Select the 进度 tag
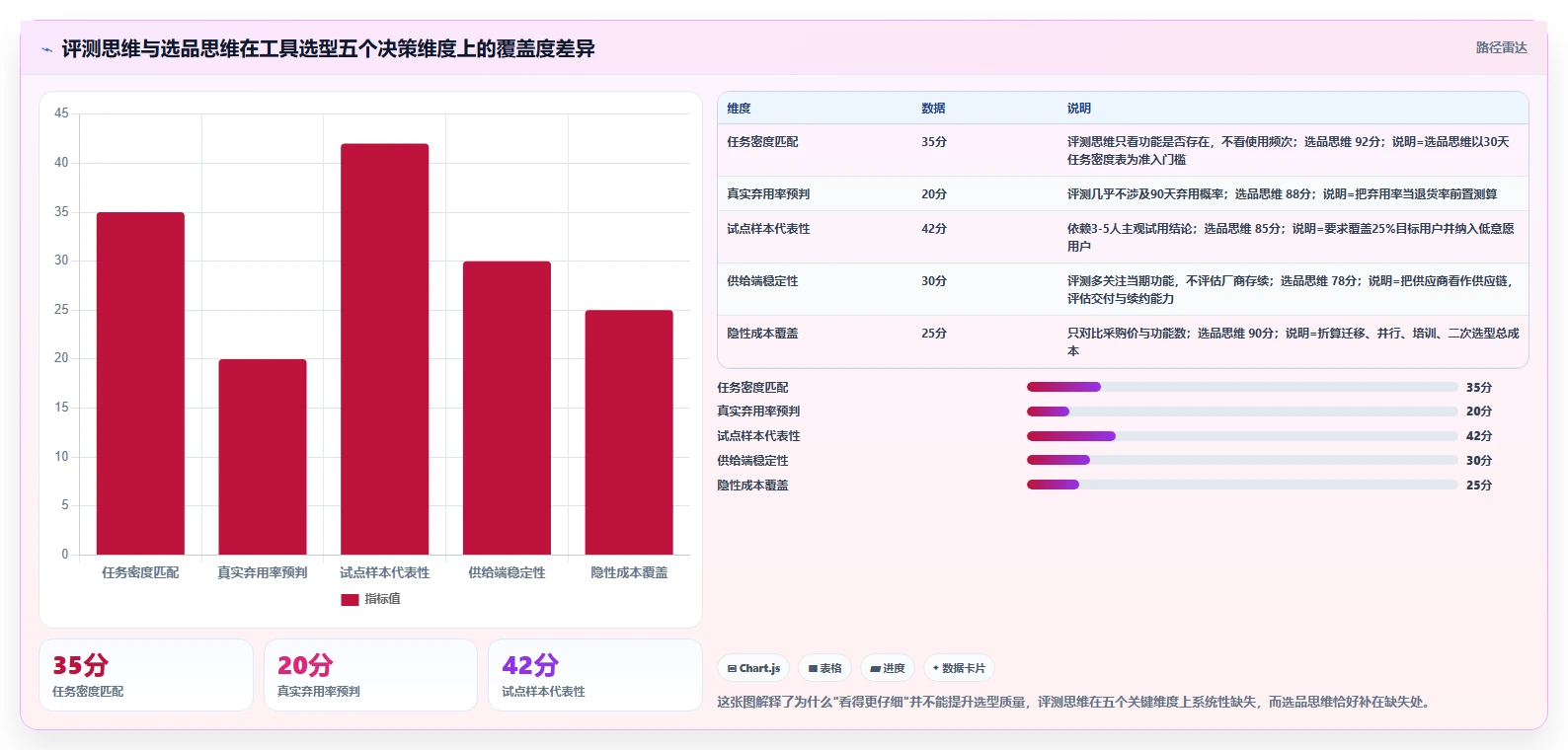The width and height of the screenshot is (1568, 750). click(888, 668)
